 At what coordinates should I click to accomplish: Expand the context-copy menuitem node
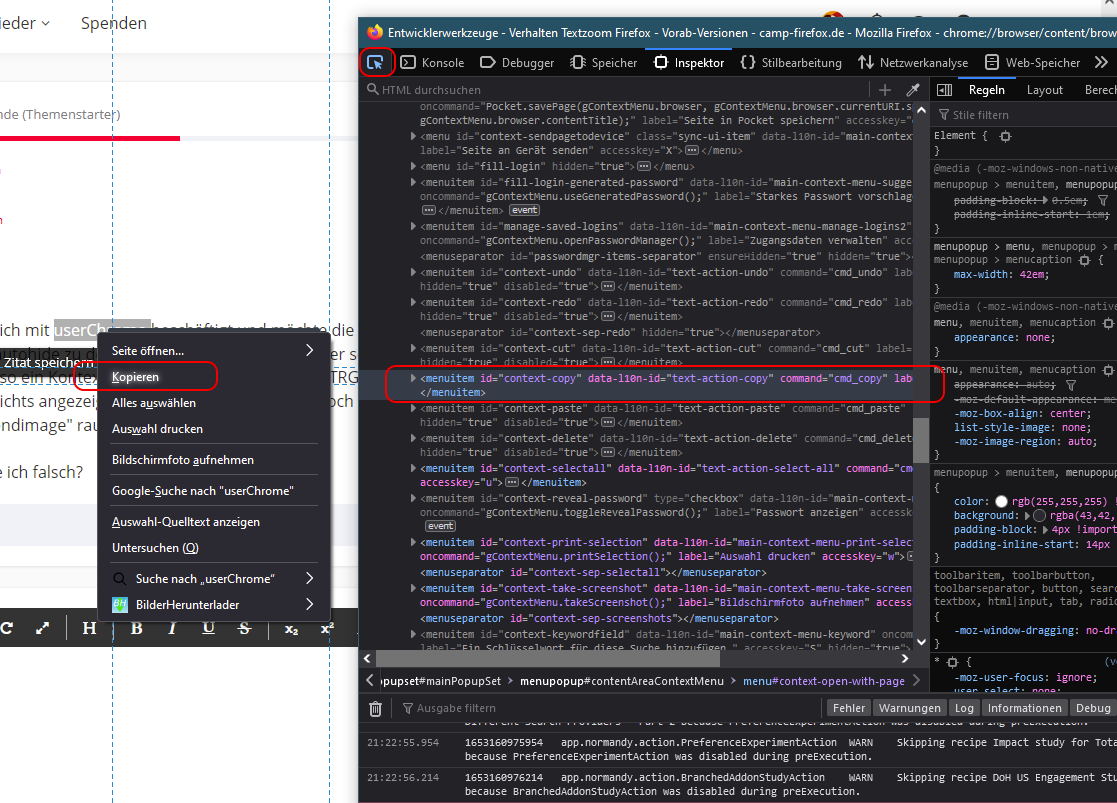(x=412, y=379)
